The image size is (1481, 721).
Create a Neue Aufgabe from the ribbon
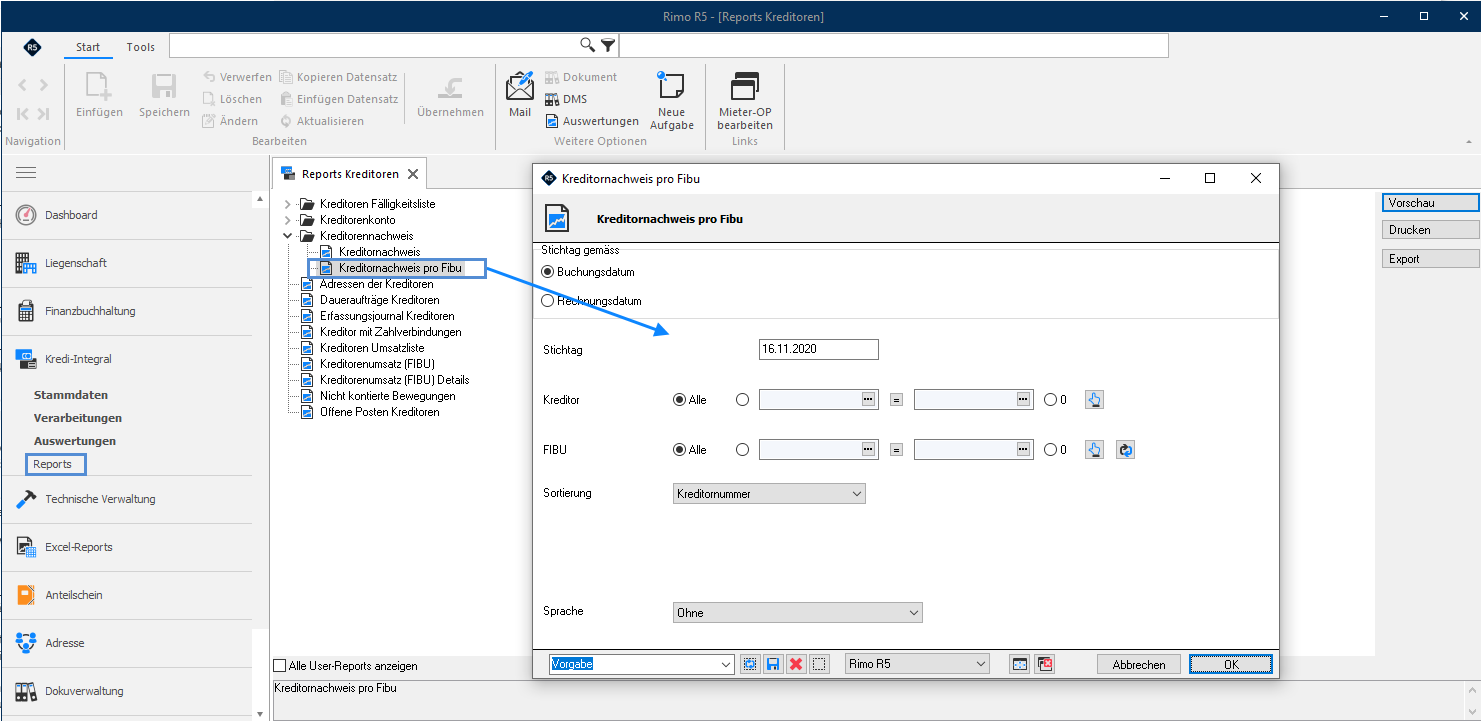point(671,100)
